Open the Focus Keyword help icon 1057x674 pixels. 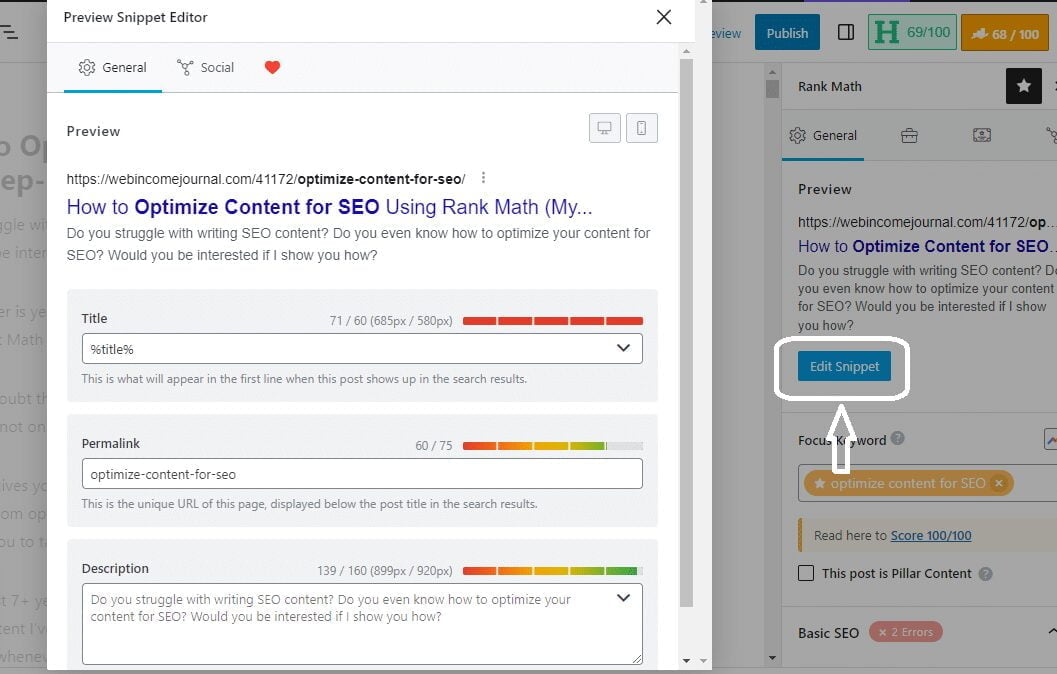click(x=897, y=438)
